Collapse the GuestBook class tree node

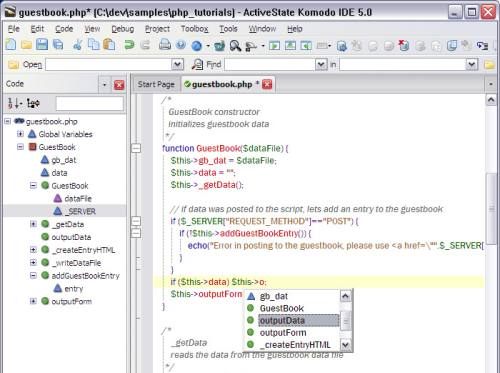click(x=20, y=147)
